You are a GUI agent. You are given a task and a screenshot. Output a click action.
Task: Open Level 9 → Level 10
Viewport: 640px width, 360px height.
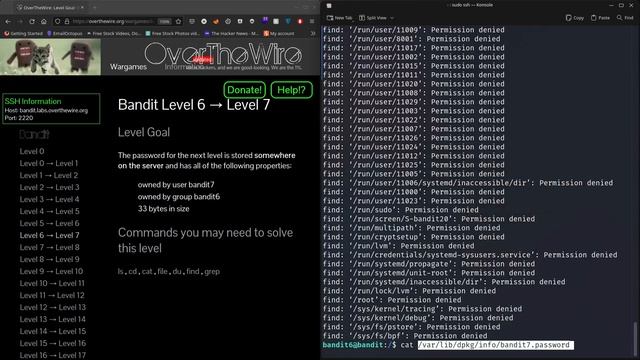(x=51, y=271)
